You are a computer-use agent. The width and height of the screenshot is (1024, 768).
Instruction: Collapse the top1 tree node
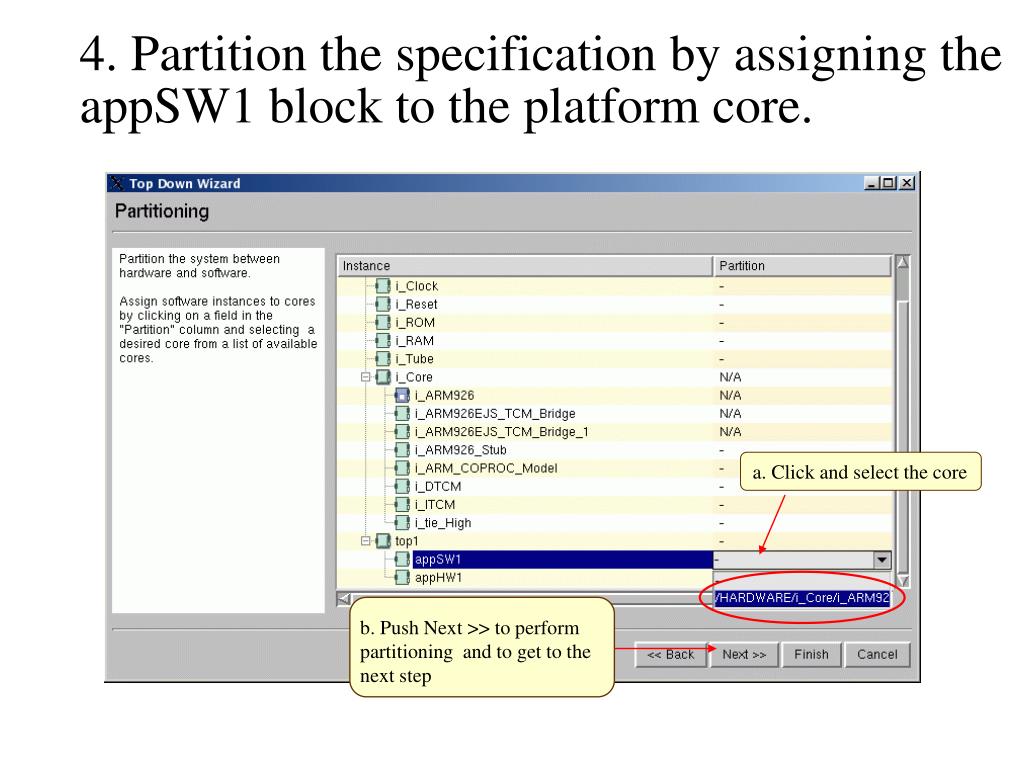[x=366, y=541]
